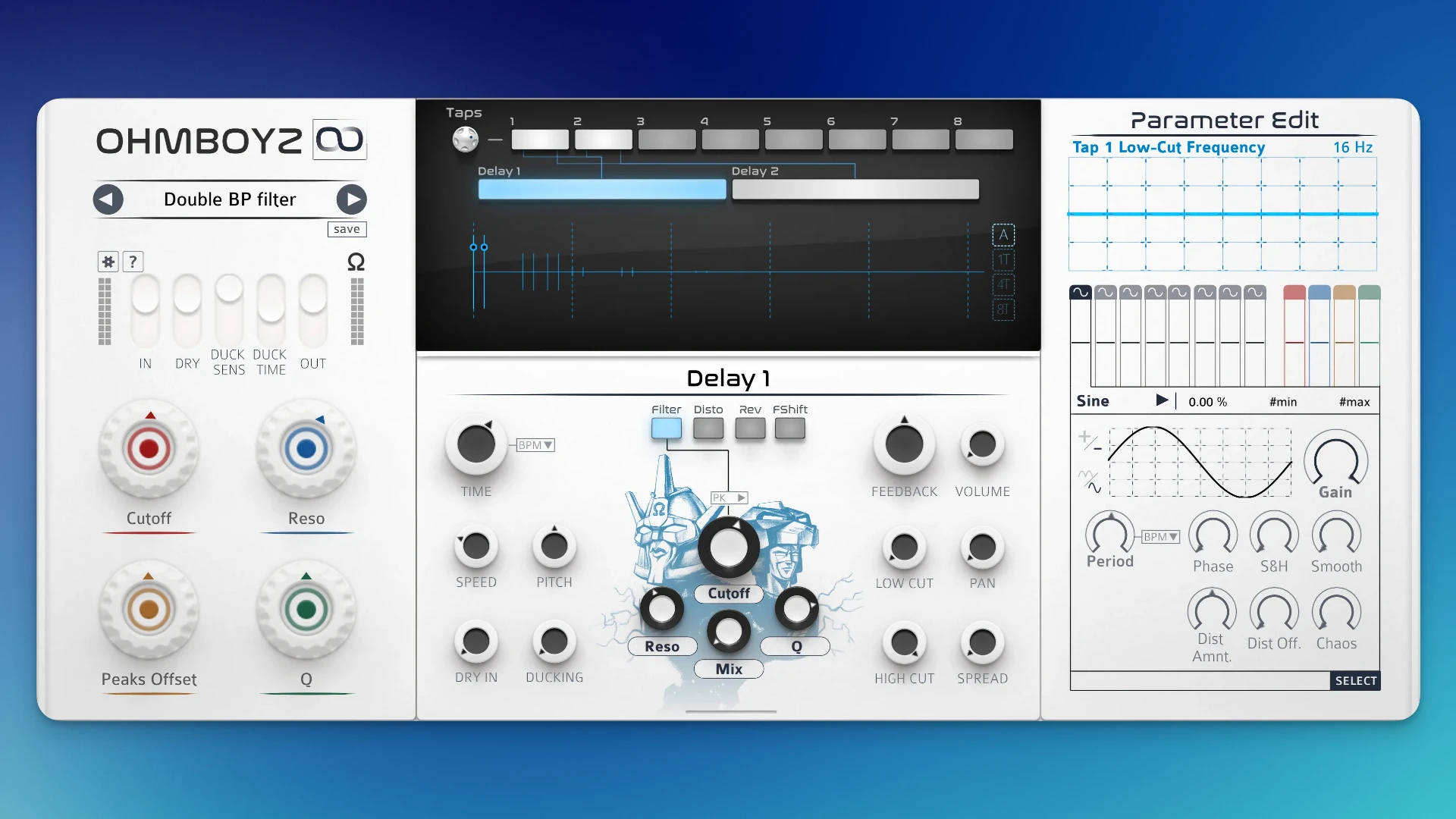
Task: Adjust the red Cutoff knob
Action: (149, 449)
